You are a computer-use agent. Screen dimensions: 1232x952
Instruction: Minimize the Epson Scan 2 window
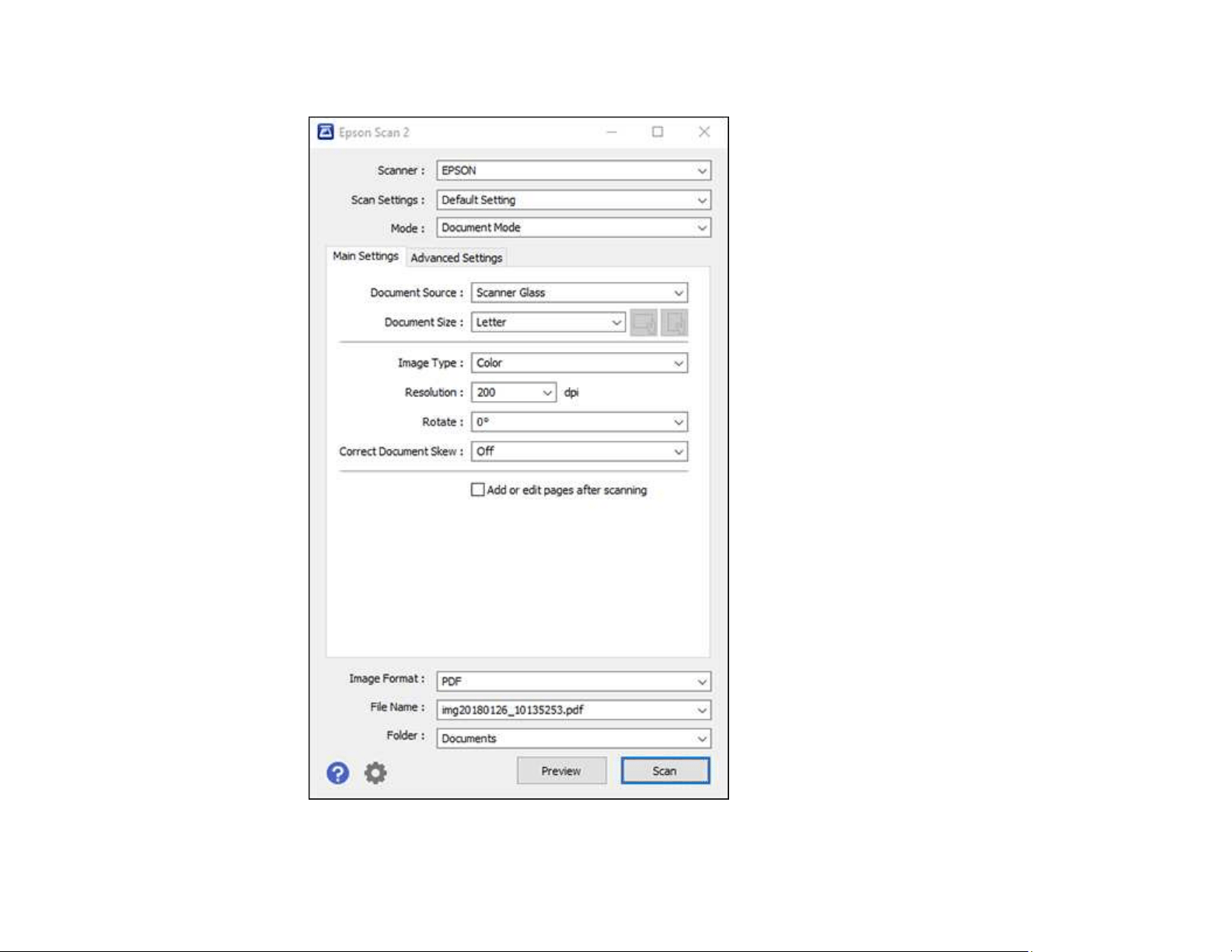pyautogui.click(x=612, y=132)
